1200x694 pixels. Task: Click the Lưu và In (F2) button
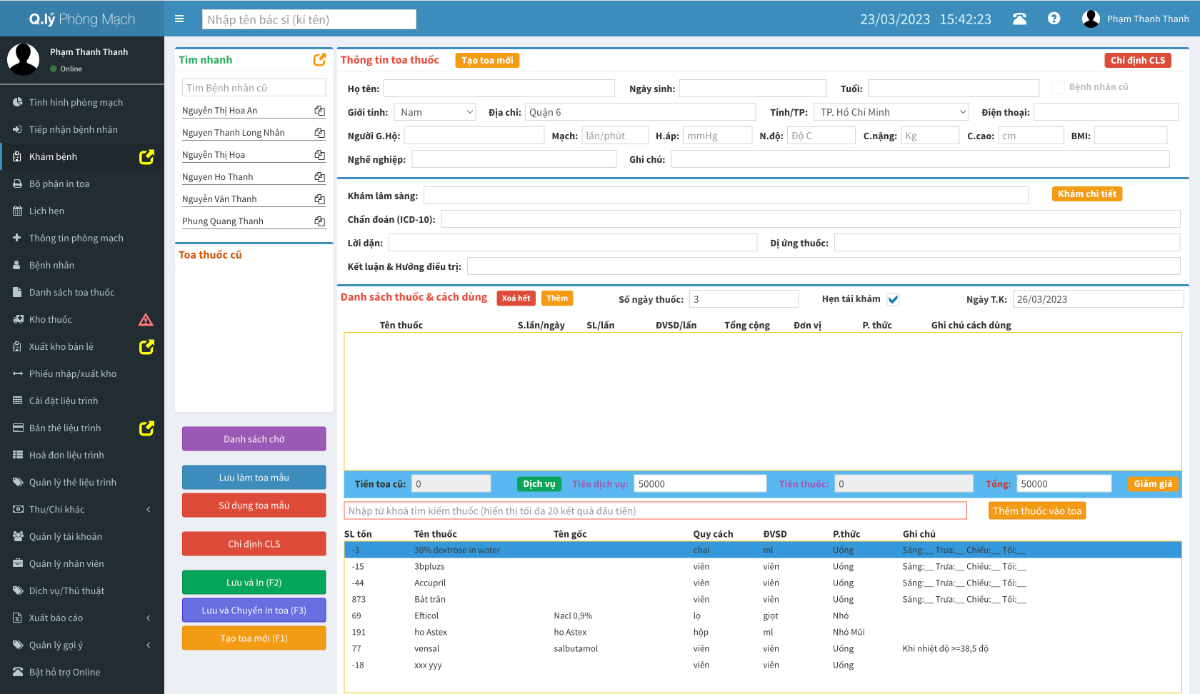point(253,581)
